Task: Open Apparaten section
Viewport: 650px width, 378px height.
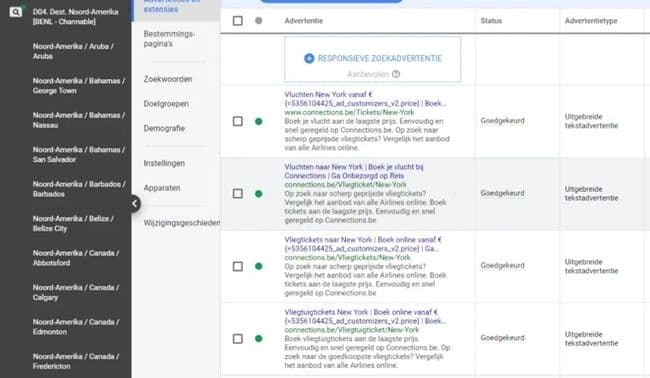Action: click(162, 188)
